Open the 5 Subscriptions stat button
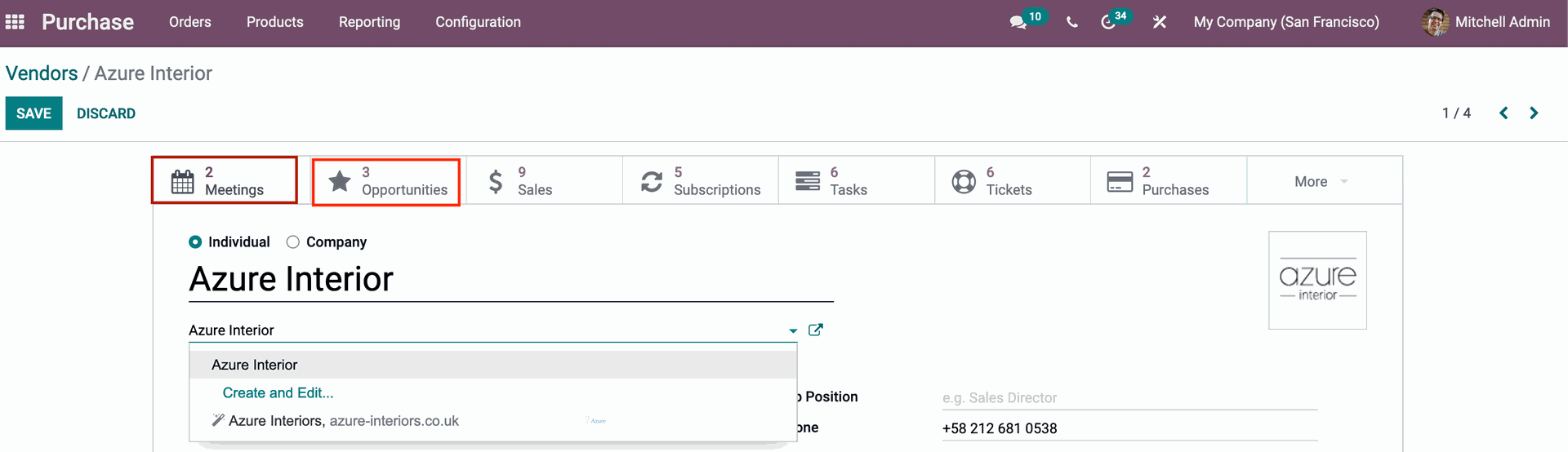 click(x=701, y=181)
